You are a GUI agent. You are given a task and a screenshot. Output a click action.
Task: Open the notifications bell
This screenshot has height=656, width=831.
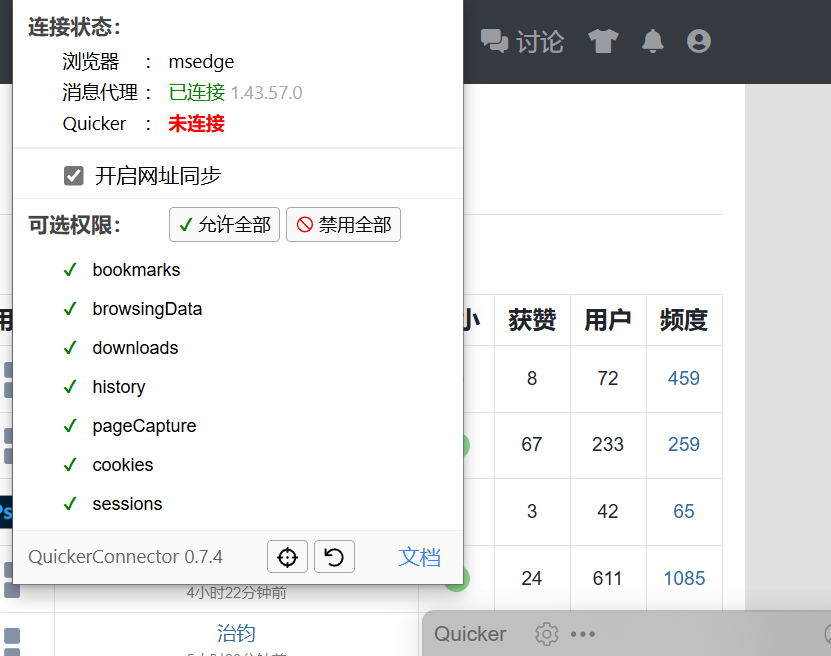click(652, 41)
